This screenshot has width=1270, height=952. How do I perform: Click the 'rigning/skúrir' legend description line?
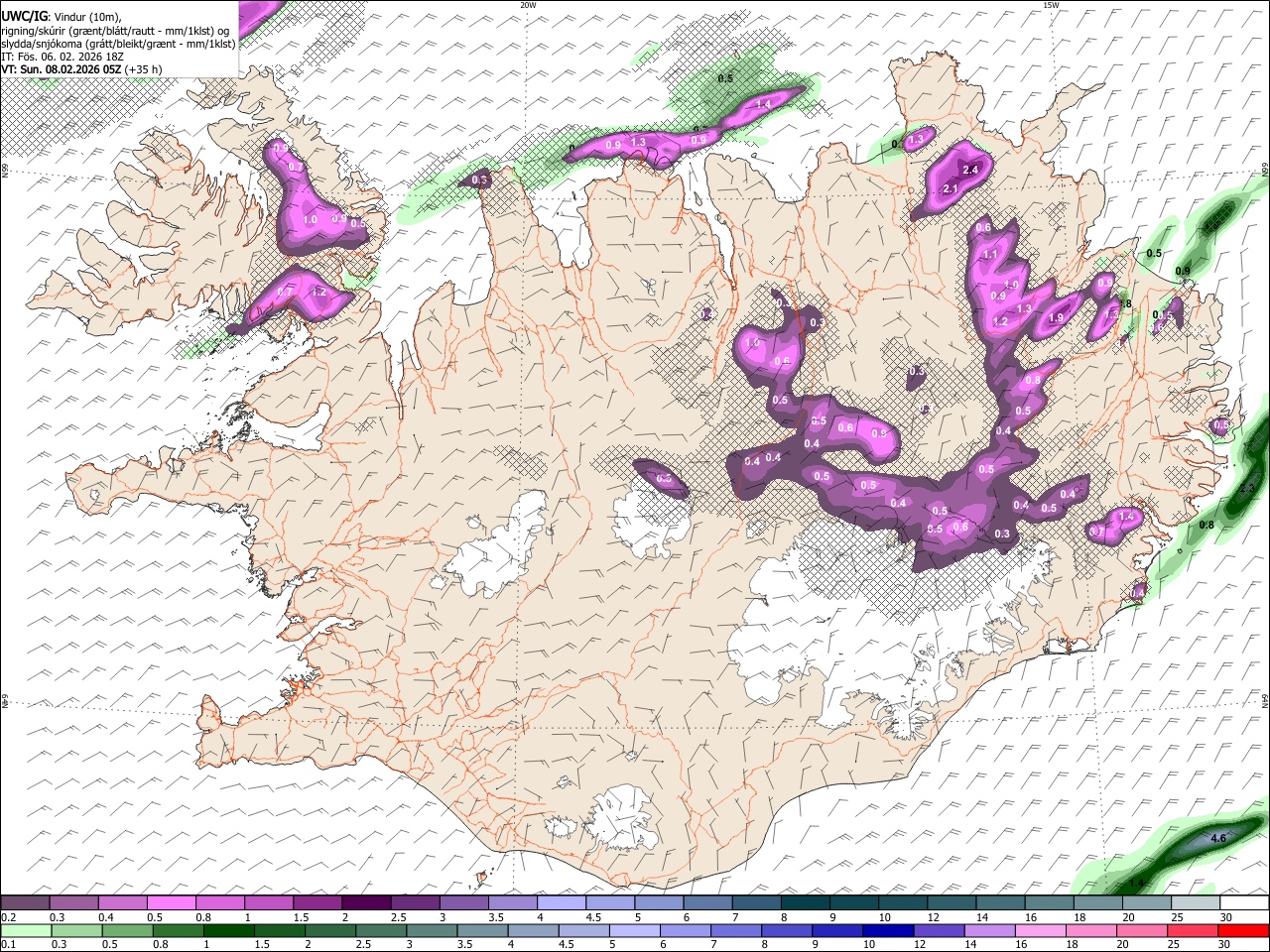point(116,31)
